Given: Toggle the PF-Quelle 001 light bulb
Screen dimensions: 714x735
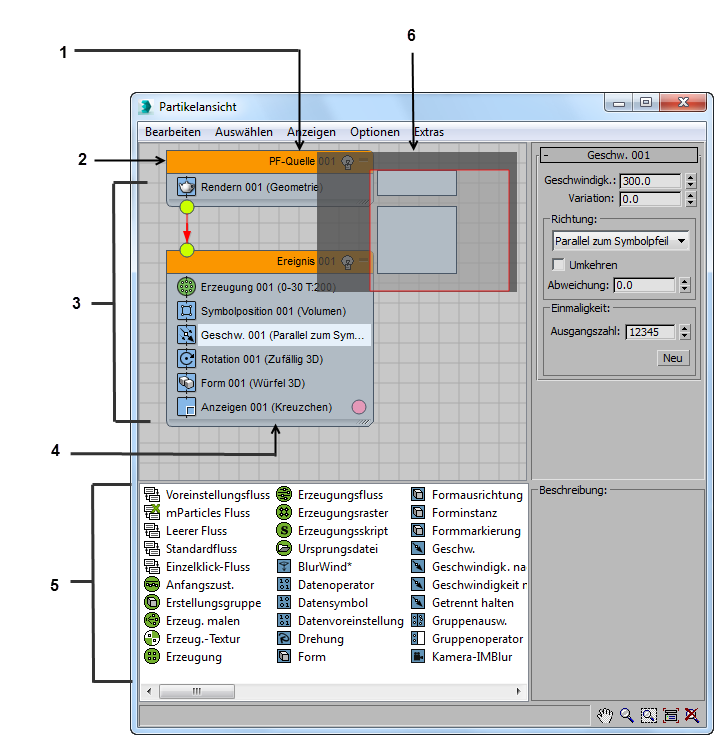Looking at the screenshot, I should pyautogui.click(x=347, y=162).
